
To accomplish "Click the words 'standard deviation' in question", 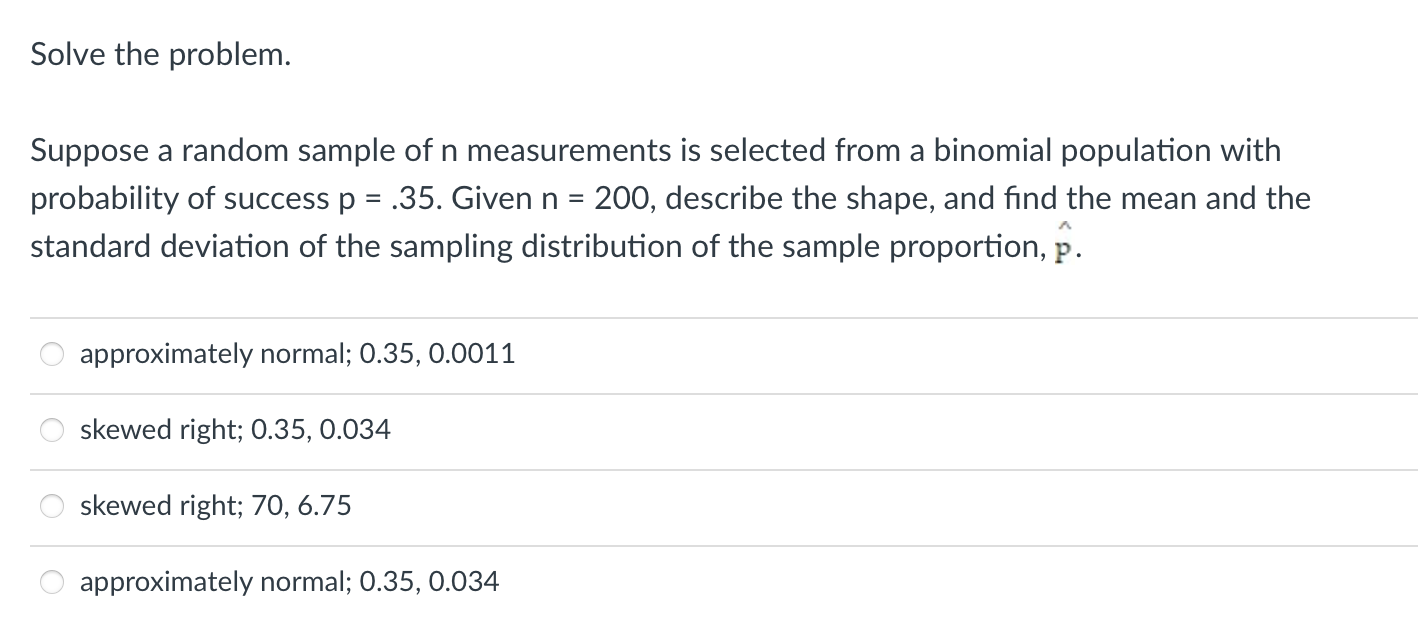I will [158, 246].
